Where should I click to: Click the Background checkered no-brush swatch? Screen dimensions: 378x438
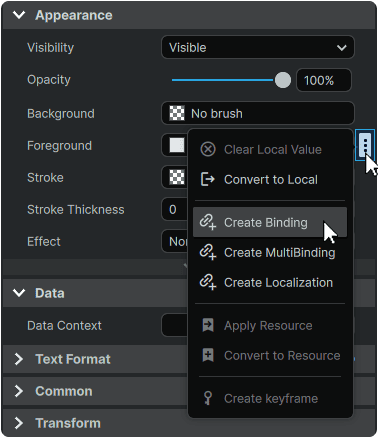pos(177,113)
